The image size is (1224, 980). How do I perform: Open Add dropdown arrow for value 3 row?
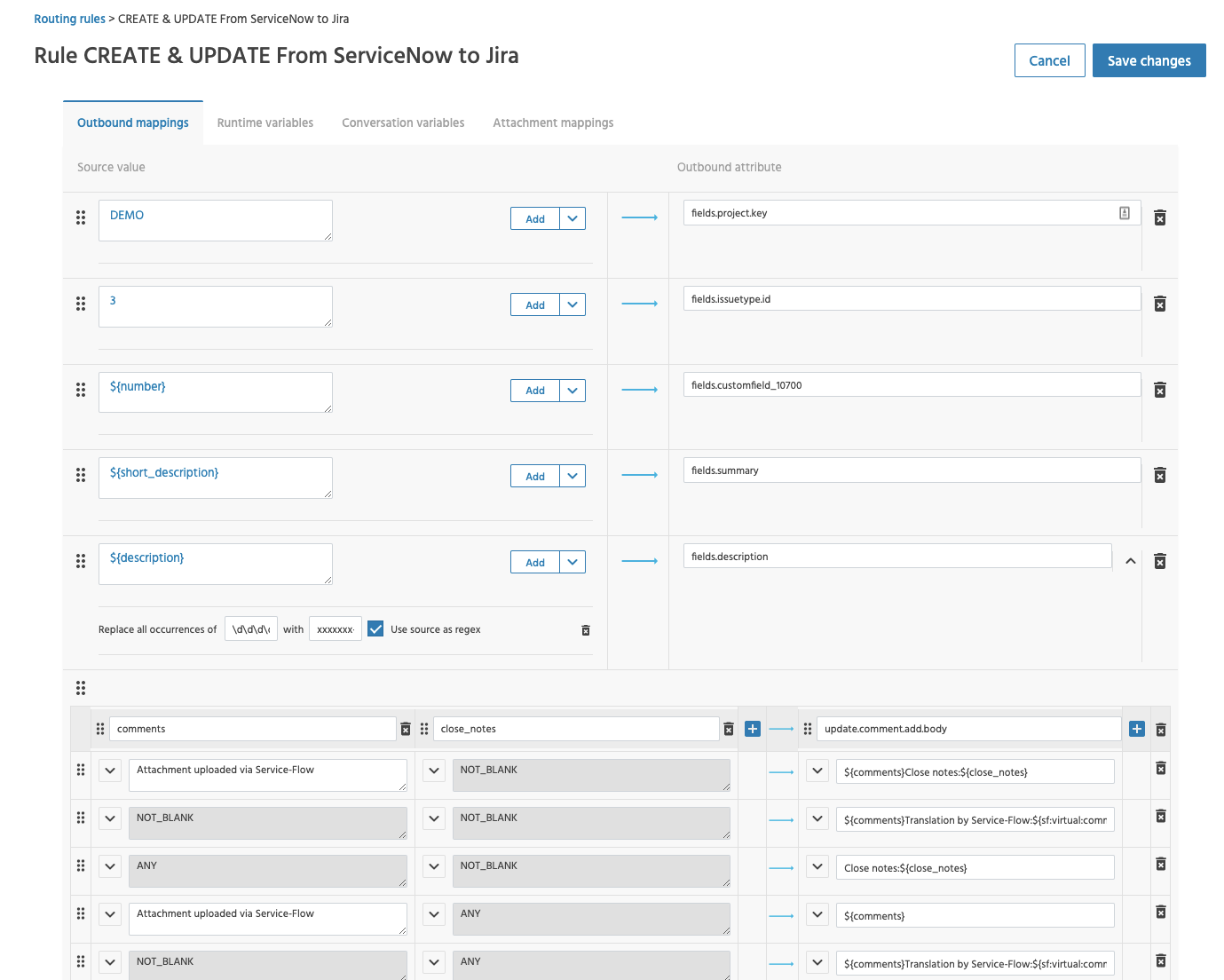(x=573, y=304)
